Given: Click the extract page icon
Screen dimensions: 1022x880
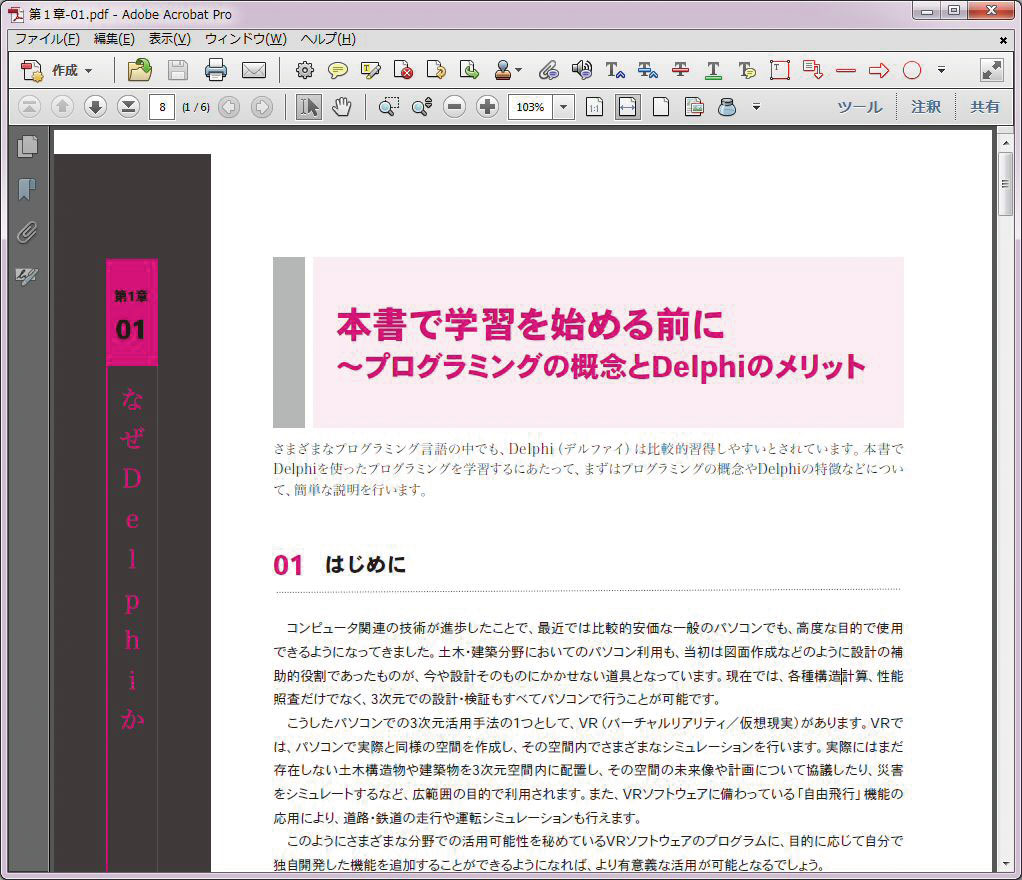Looking at the screenshot, I should [469, 70].
